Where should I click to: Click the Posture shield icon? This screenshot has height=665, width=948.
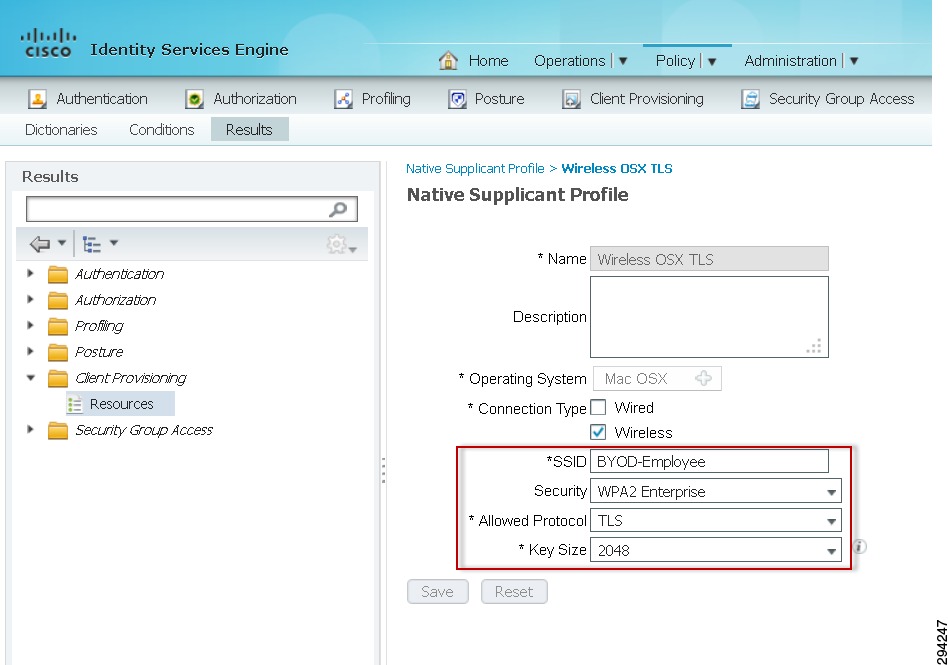click(457, 99)
